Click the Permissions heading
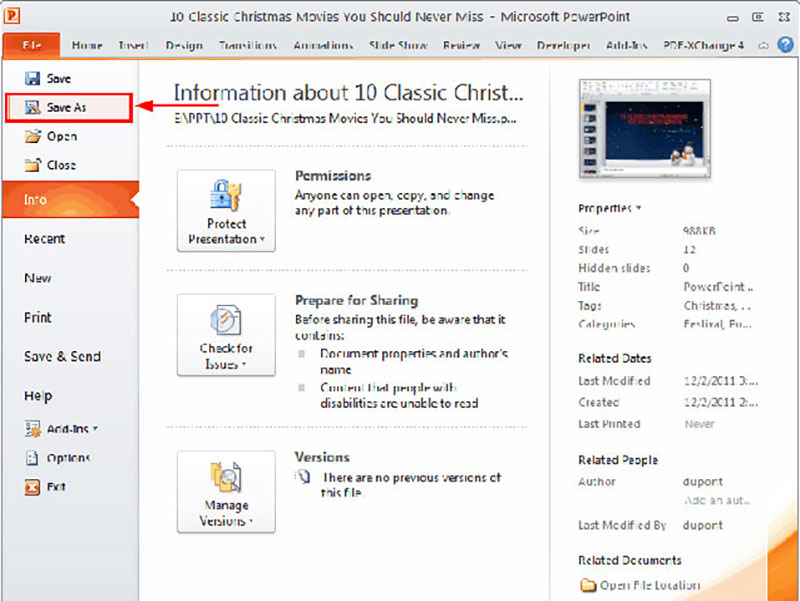 click(333, 176)
